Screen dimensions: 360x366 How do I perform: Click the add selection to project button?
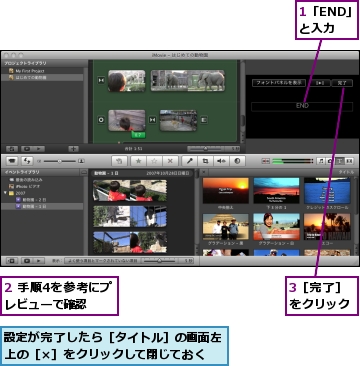tap(119, 161)
